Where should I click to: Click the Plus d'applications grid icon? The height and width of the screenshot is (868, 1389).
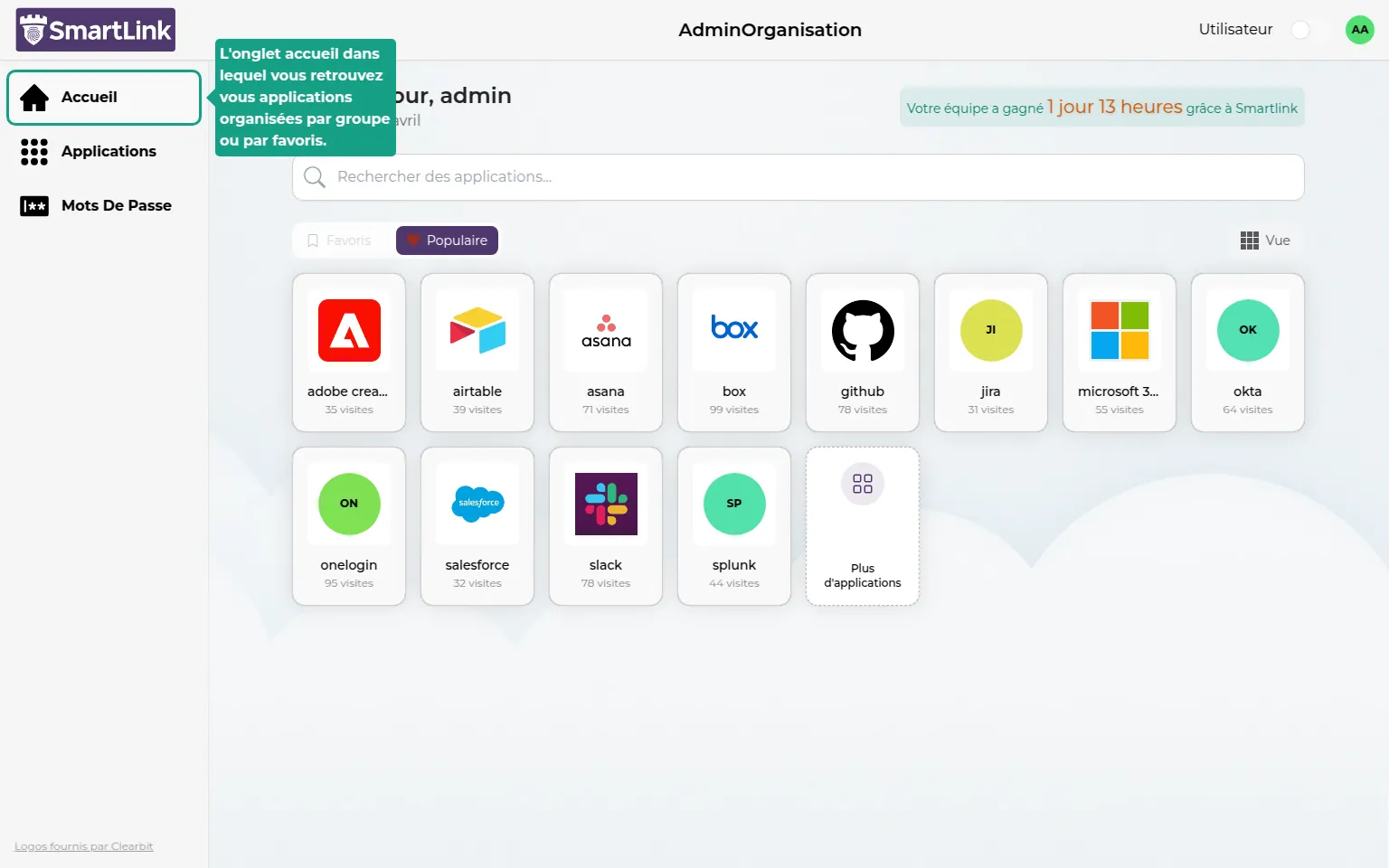[863, 484]
